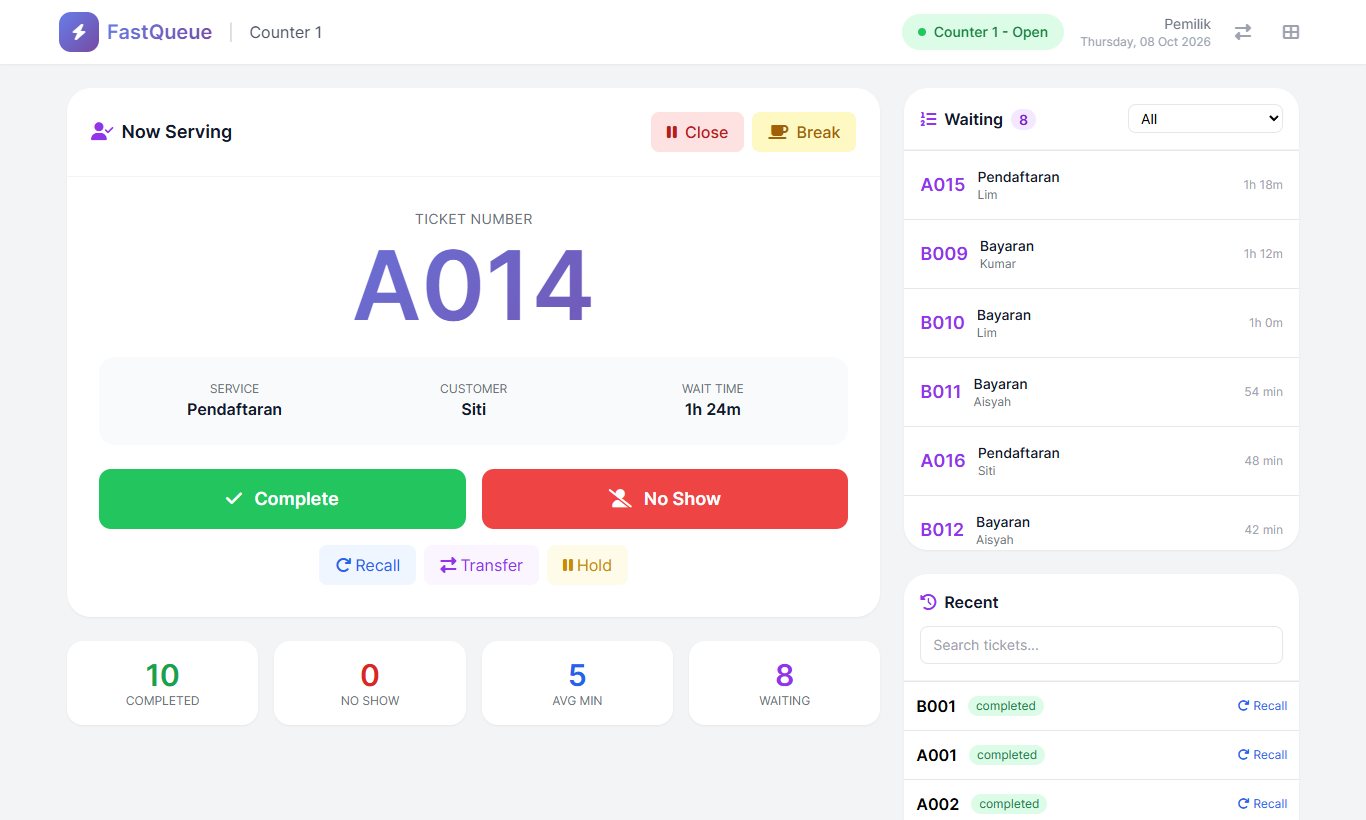Image resolution: width=1366 pixels, height=820 pixels.
Task: Recall completed ticket A002
Action: point(1262,804)
